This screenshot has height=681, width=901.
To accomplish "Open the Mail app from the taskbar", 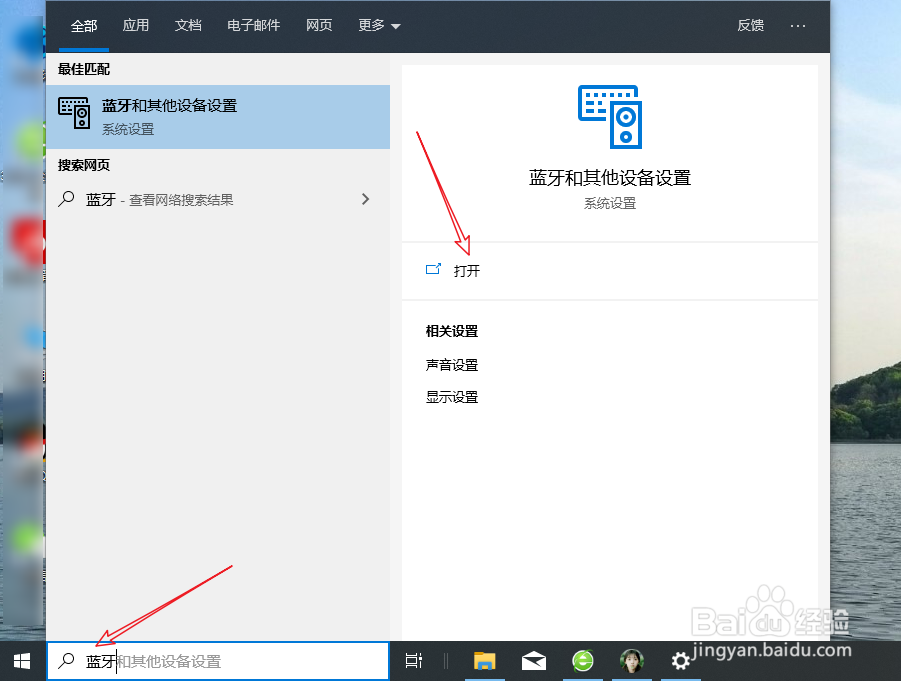I will click(533, 661).
